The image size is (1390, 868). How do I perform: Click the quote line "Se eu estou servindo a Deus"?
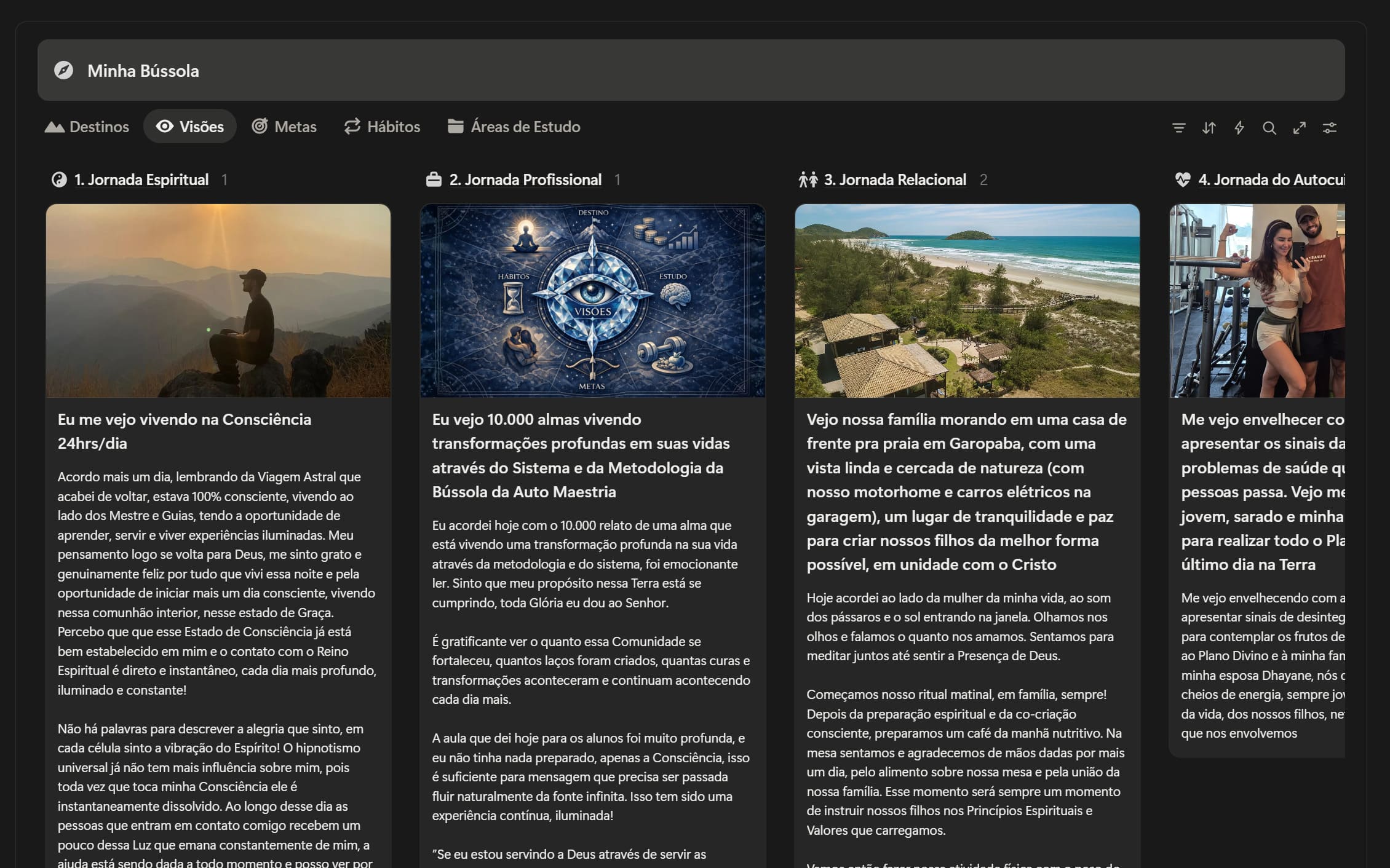pyautogui.click(x=569, y=854)
